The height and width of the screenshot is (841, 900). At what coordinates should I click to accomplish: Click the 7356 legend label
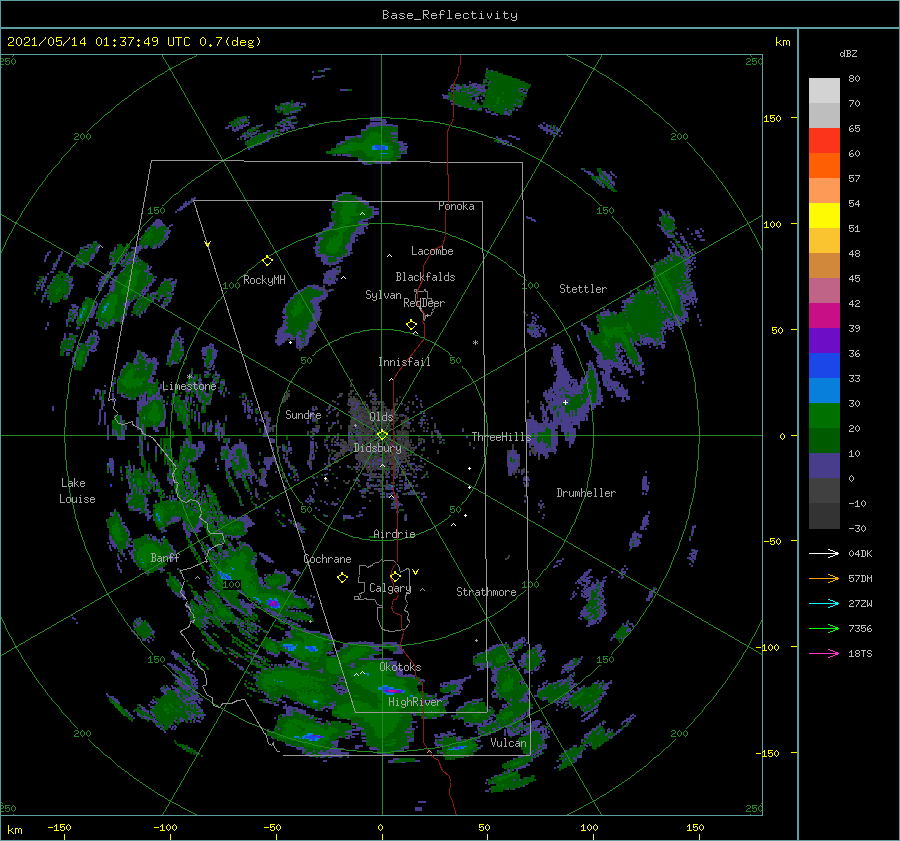point(860,629)
